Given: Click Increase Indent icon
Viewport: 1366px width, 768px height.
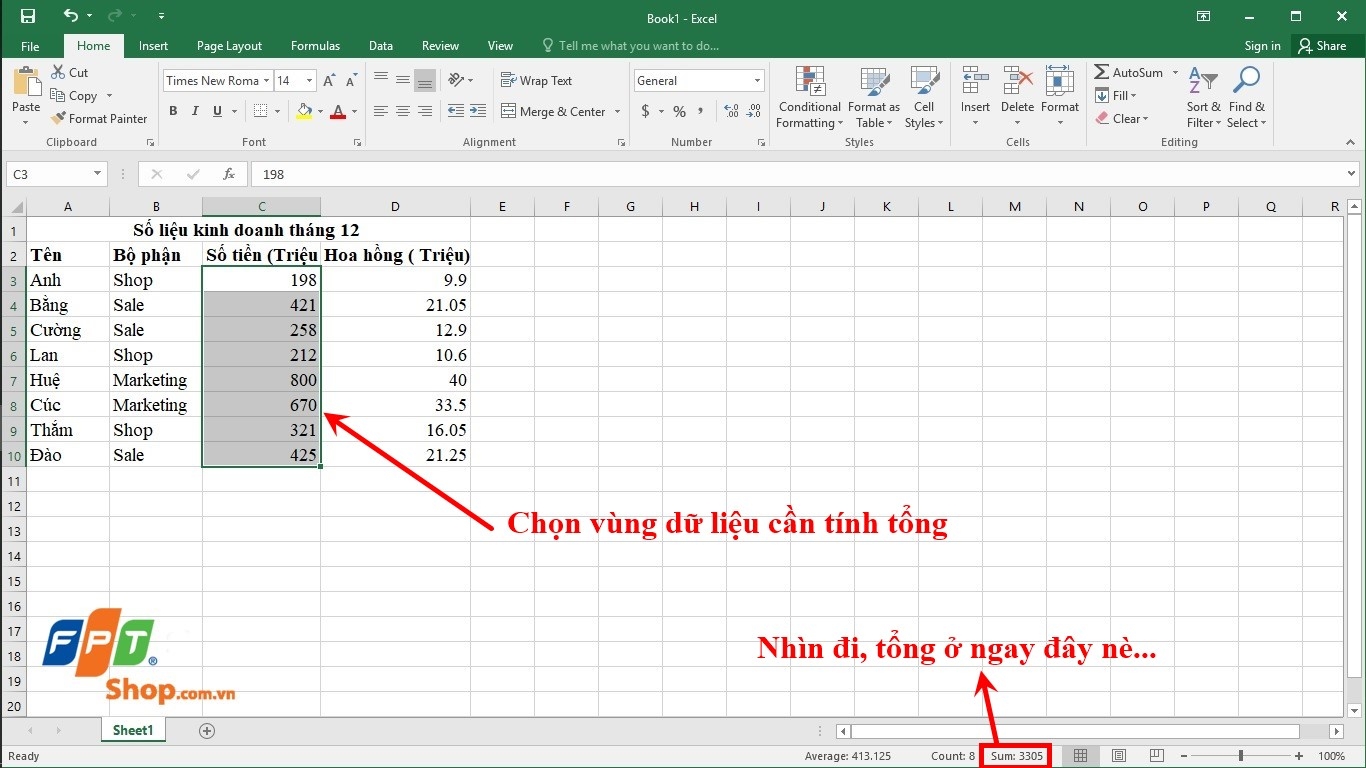Looking at the screenshot, I should click(x=478, y=111).
